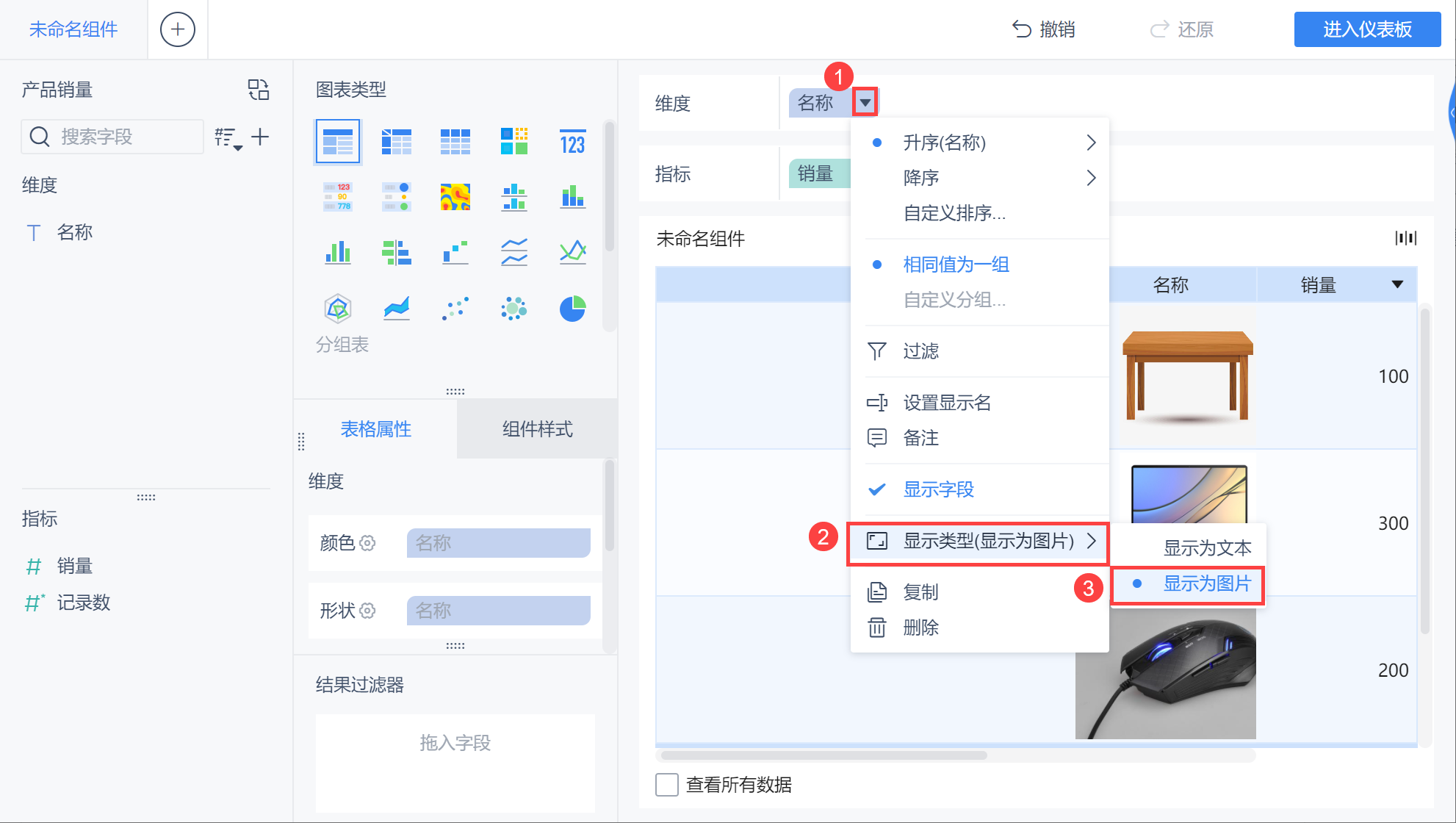Choose 设置显示名 from context menu

[x=946, y=403]
